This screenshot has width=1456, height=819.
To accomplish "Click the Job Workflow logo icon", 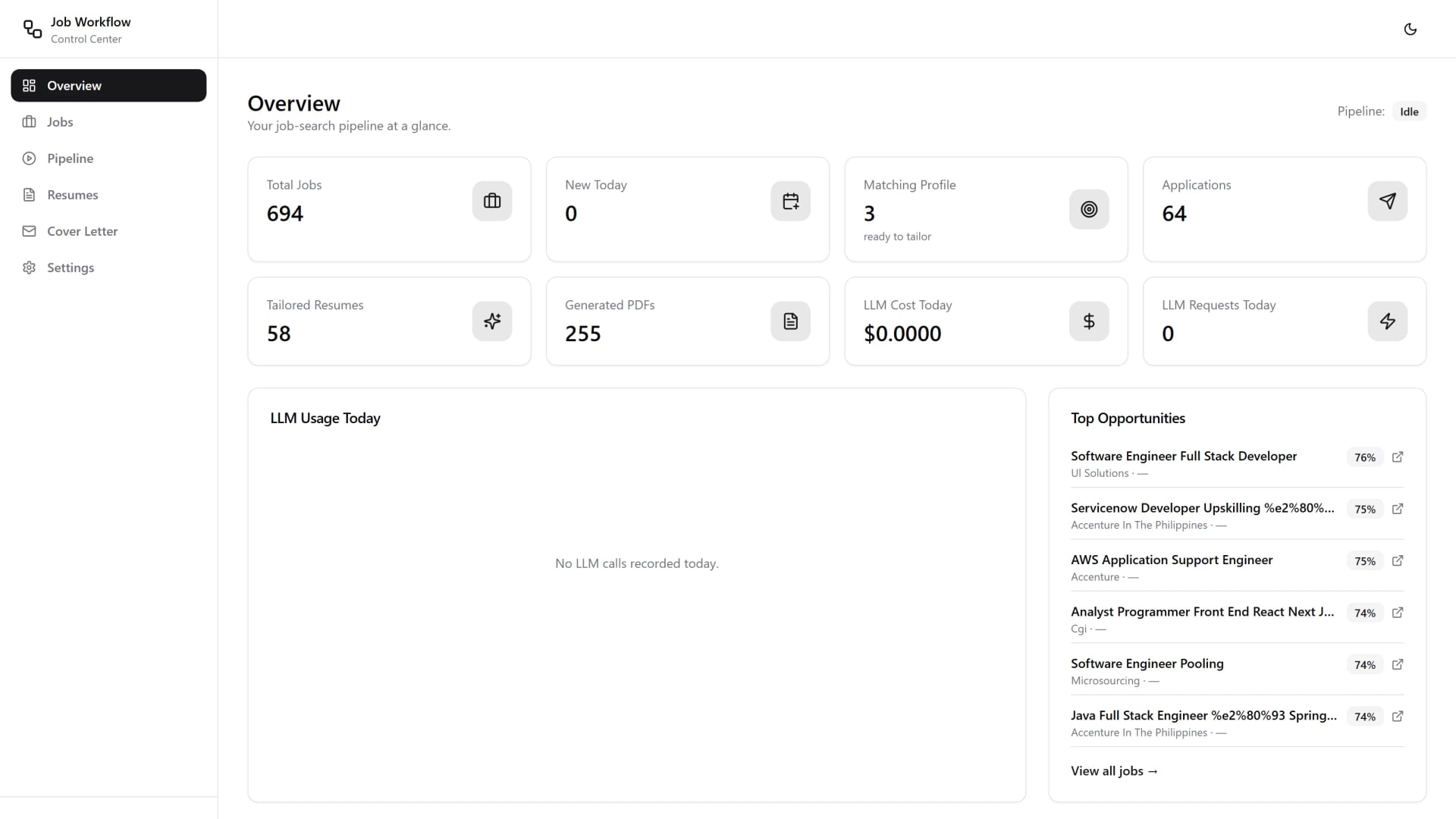I will point(33,29).
